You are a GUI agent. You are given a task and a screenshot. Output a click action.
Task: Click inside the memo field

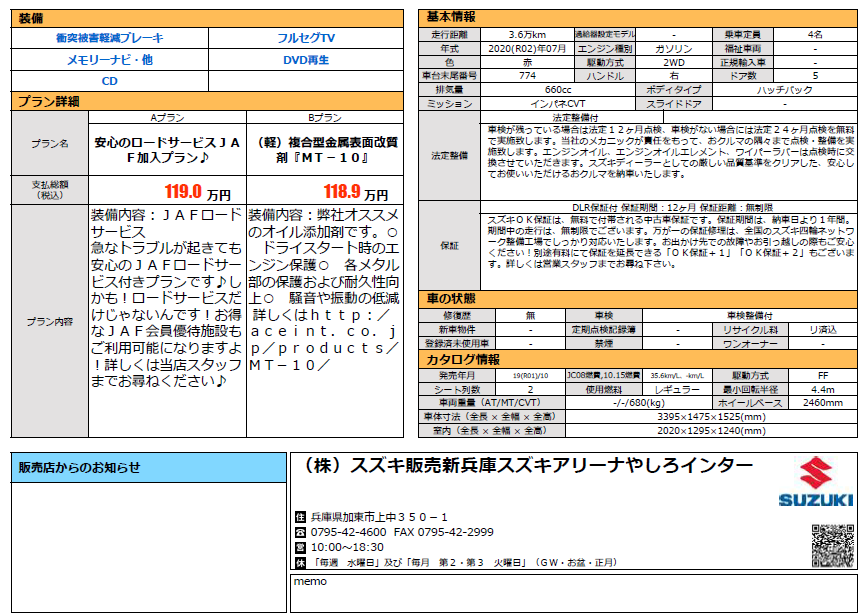[573, 595]
